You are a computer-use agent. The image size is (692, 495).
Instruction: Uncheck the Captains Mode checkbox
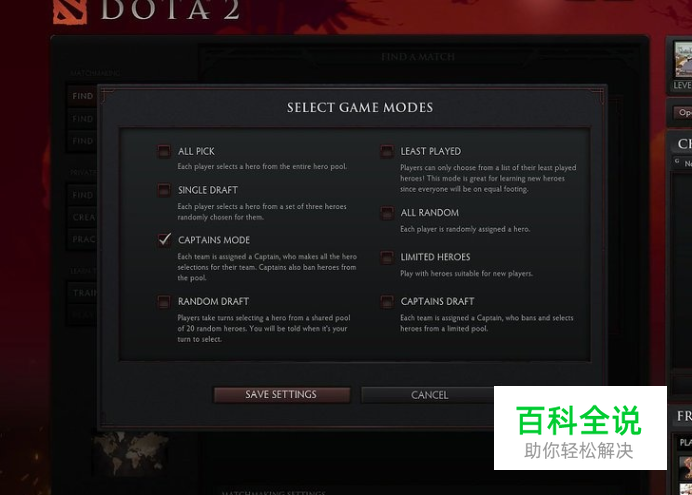(x=164, y=240)
